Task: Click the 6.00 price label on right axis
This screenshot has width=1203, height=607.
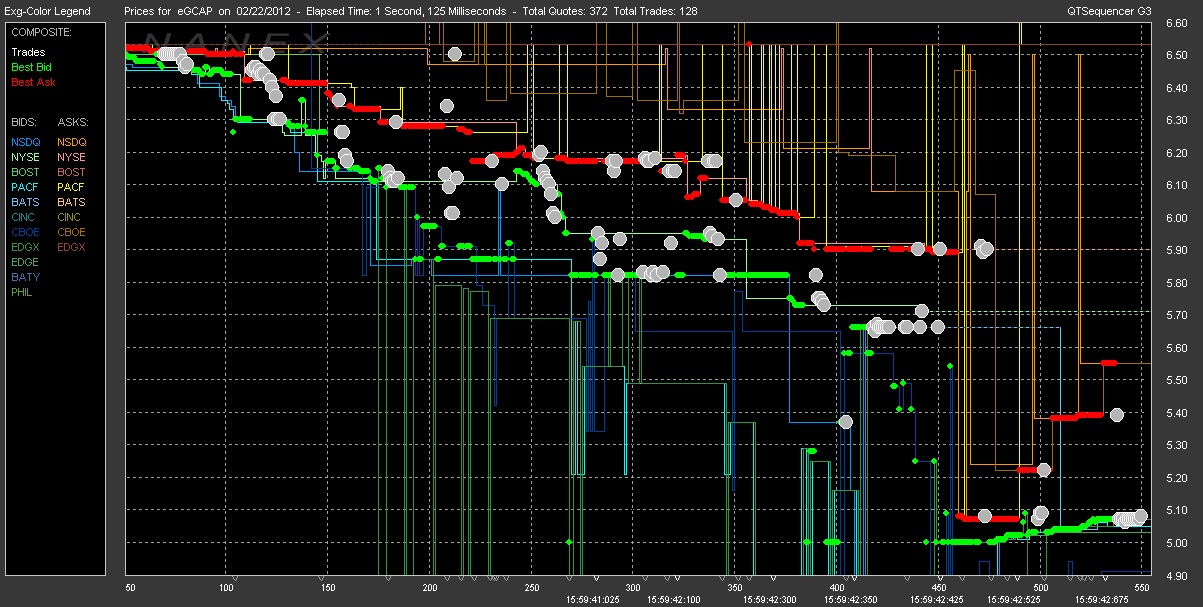Action: (1175, 218)
